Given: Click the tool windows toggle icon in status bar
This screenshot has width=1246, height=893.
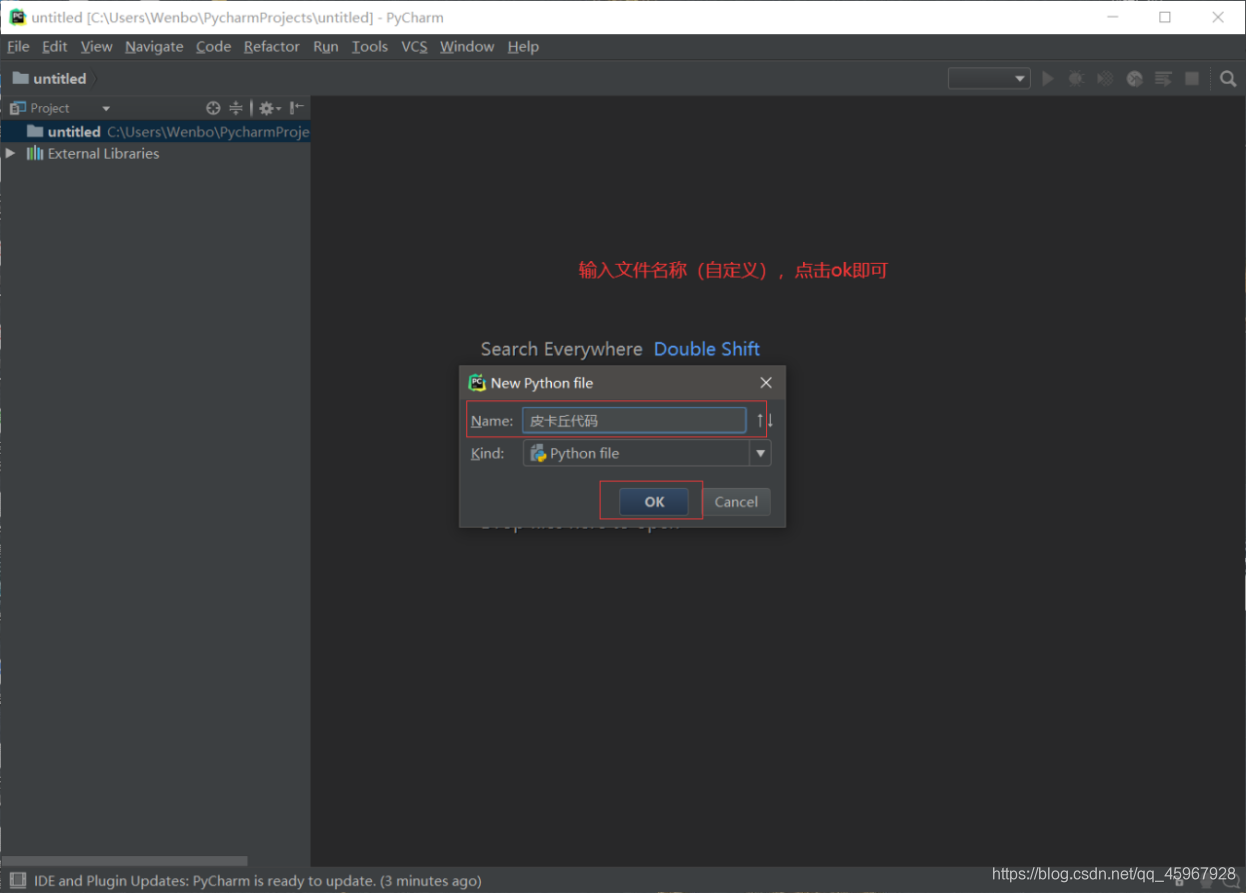Looking at the screenshot, I should [x=17, y=881].
